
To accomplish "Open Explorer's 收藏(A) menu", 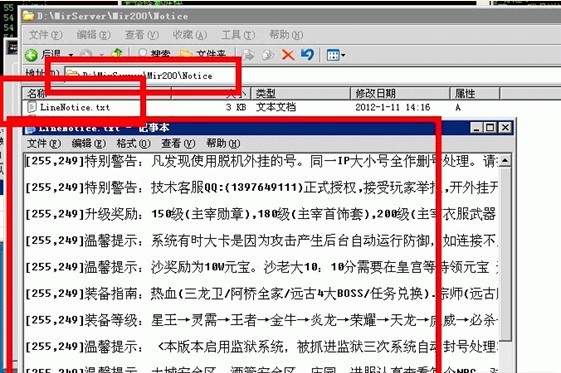I will (190, 35).
